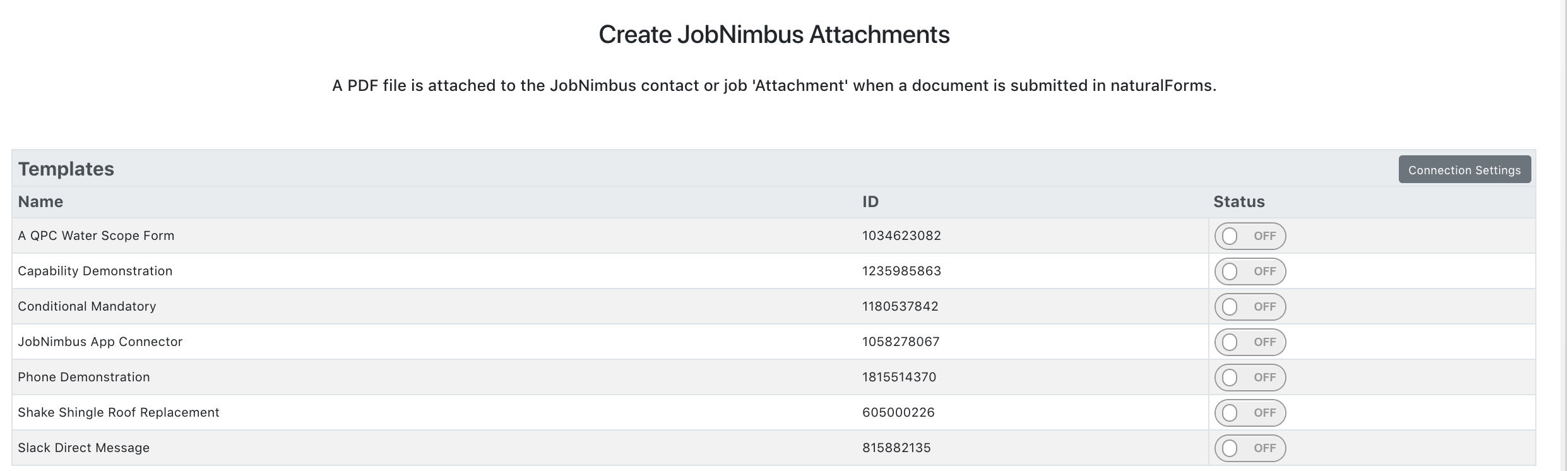Select the A QPC Water Scope Form row
The image size is (1568, 471).
pos(774,236)
